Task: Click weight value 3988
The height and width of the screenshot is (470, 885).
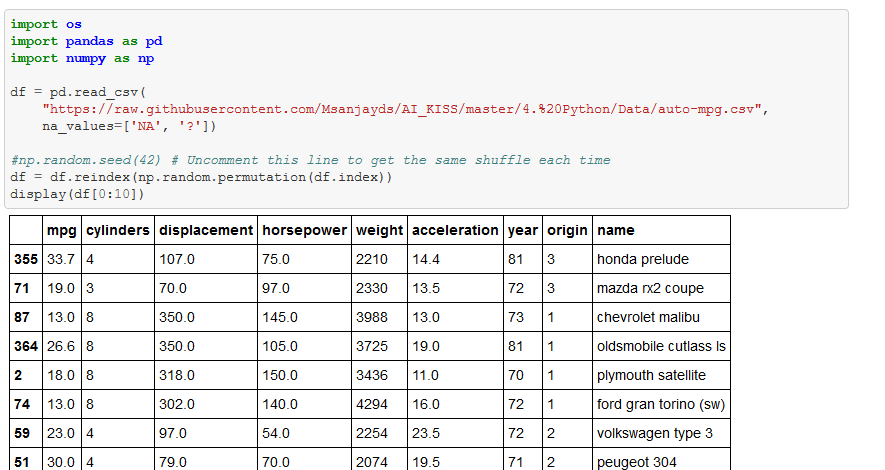Action: point(379,317)
